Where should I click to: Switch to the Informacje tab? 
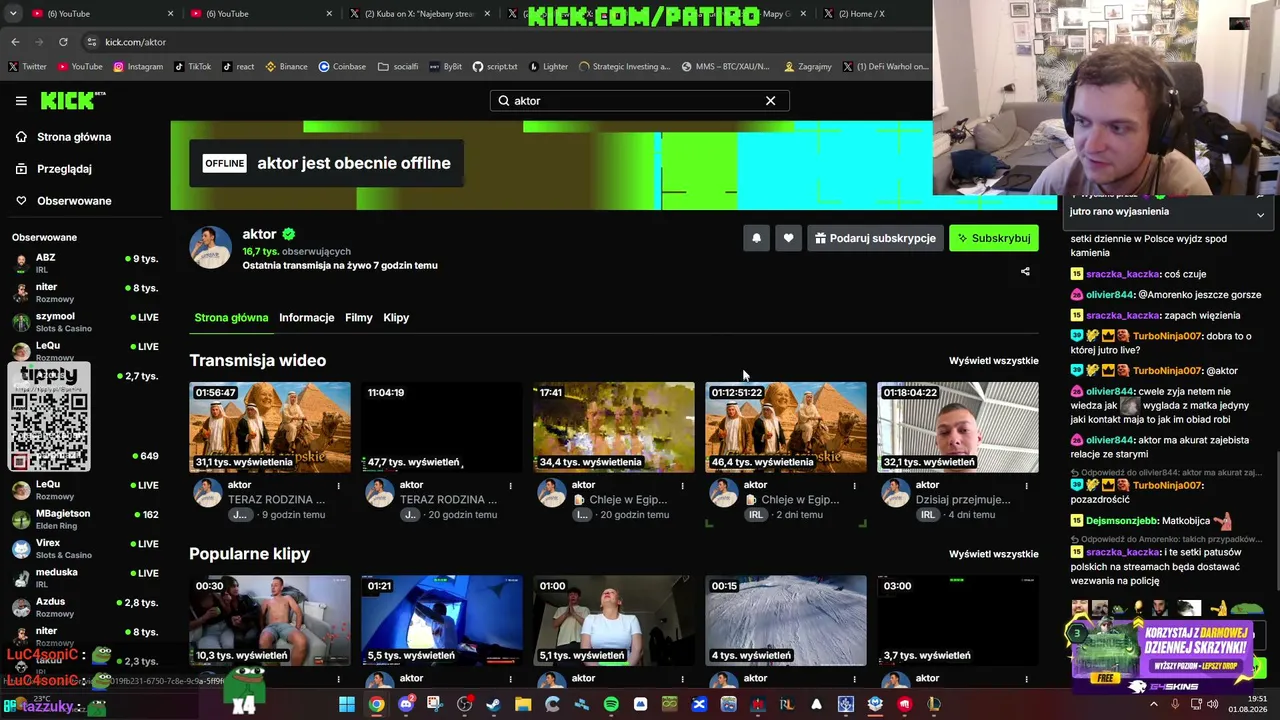pos(306,317)
